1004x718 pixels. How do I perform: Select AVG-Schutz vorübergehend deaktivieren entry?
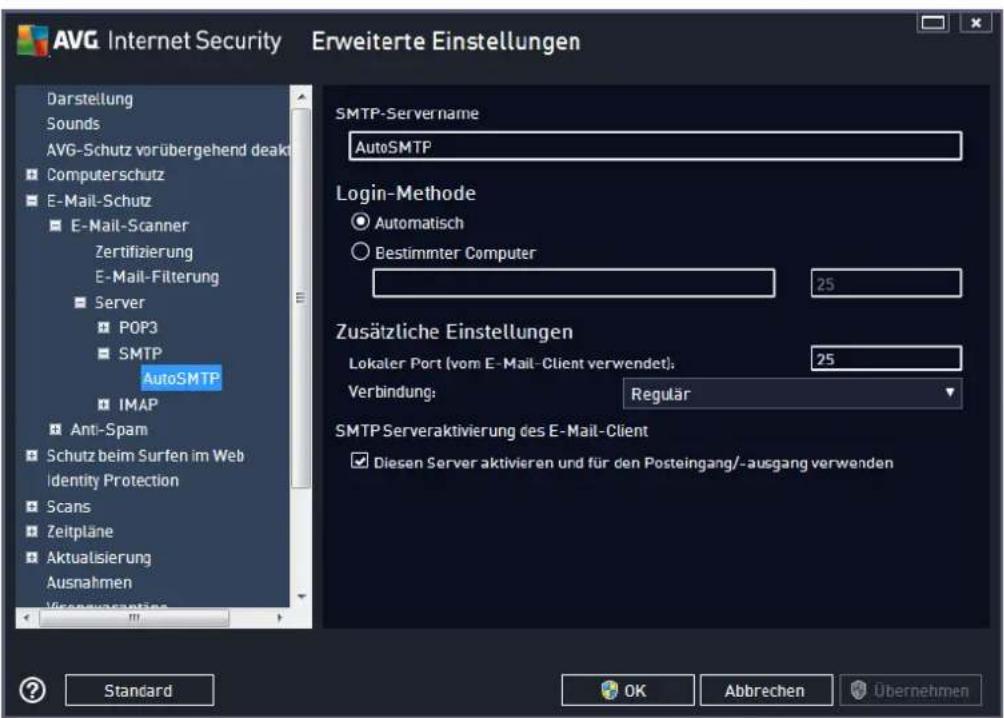[x=168, y=150]
